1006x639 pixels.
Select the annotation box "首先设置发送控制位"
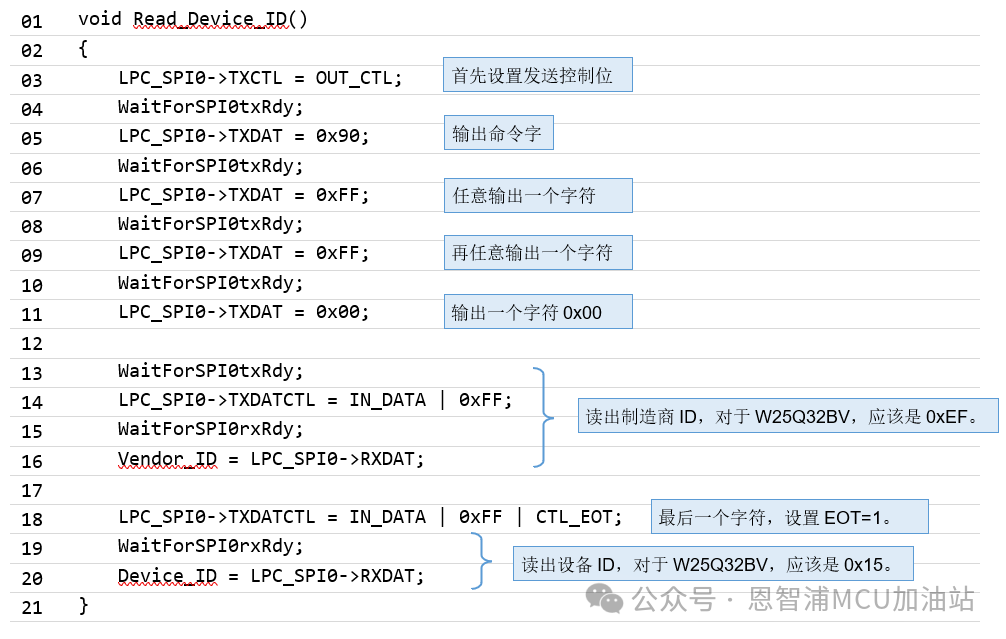[537, 74]
